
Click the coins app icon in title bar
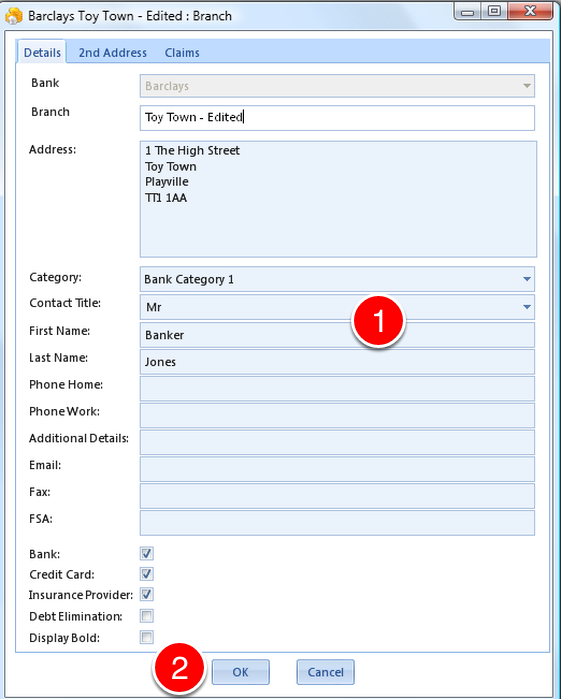coord(14,16)
